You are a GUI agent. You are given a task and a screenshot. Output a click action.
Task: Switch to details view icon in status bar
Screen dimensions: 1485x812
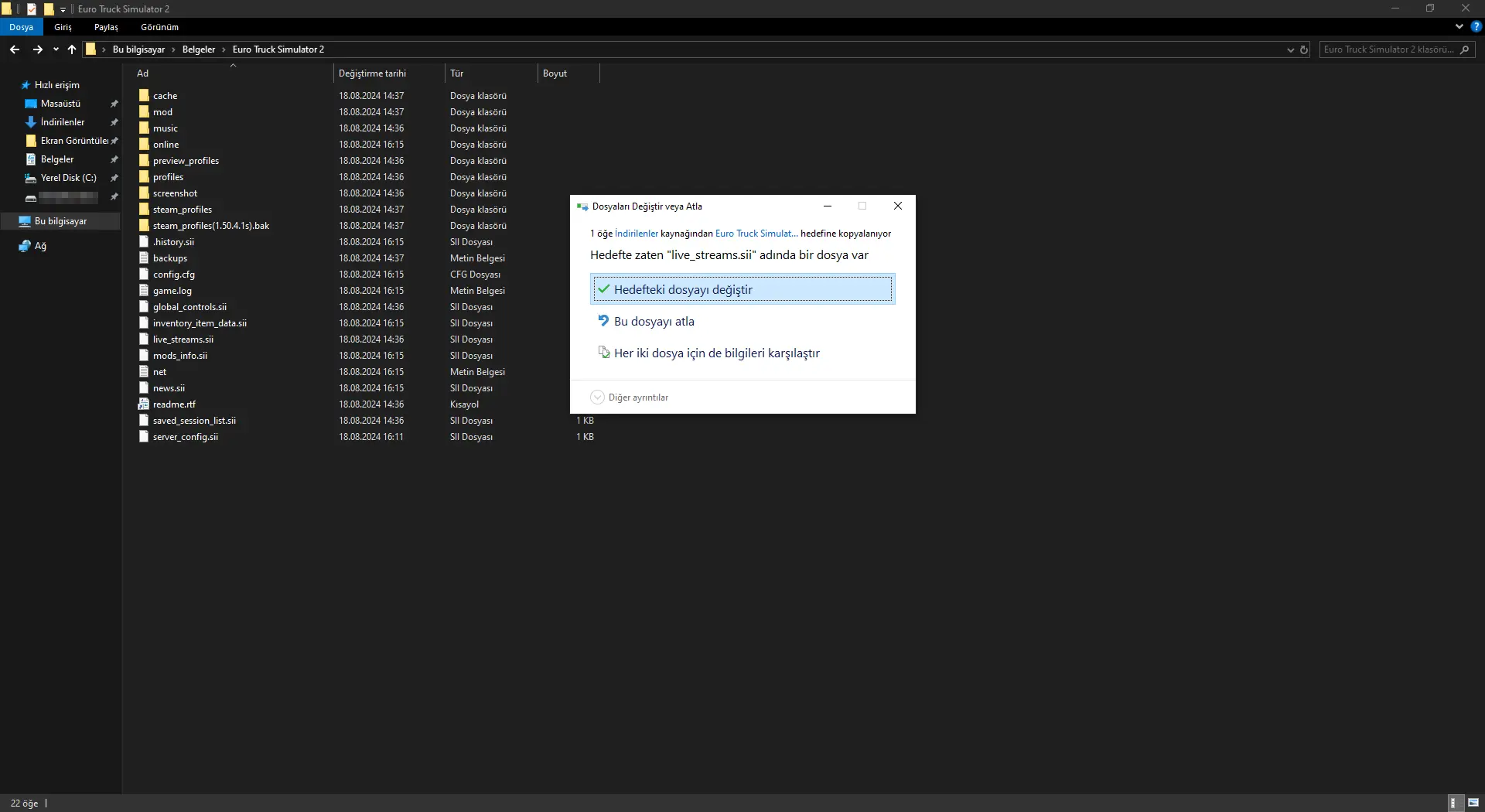point(1454,803)
